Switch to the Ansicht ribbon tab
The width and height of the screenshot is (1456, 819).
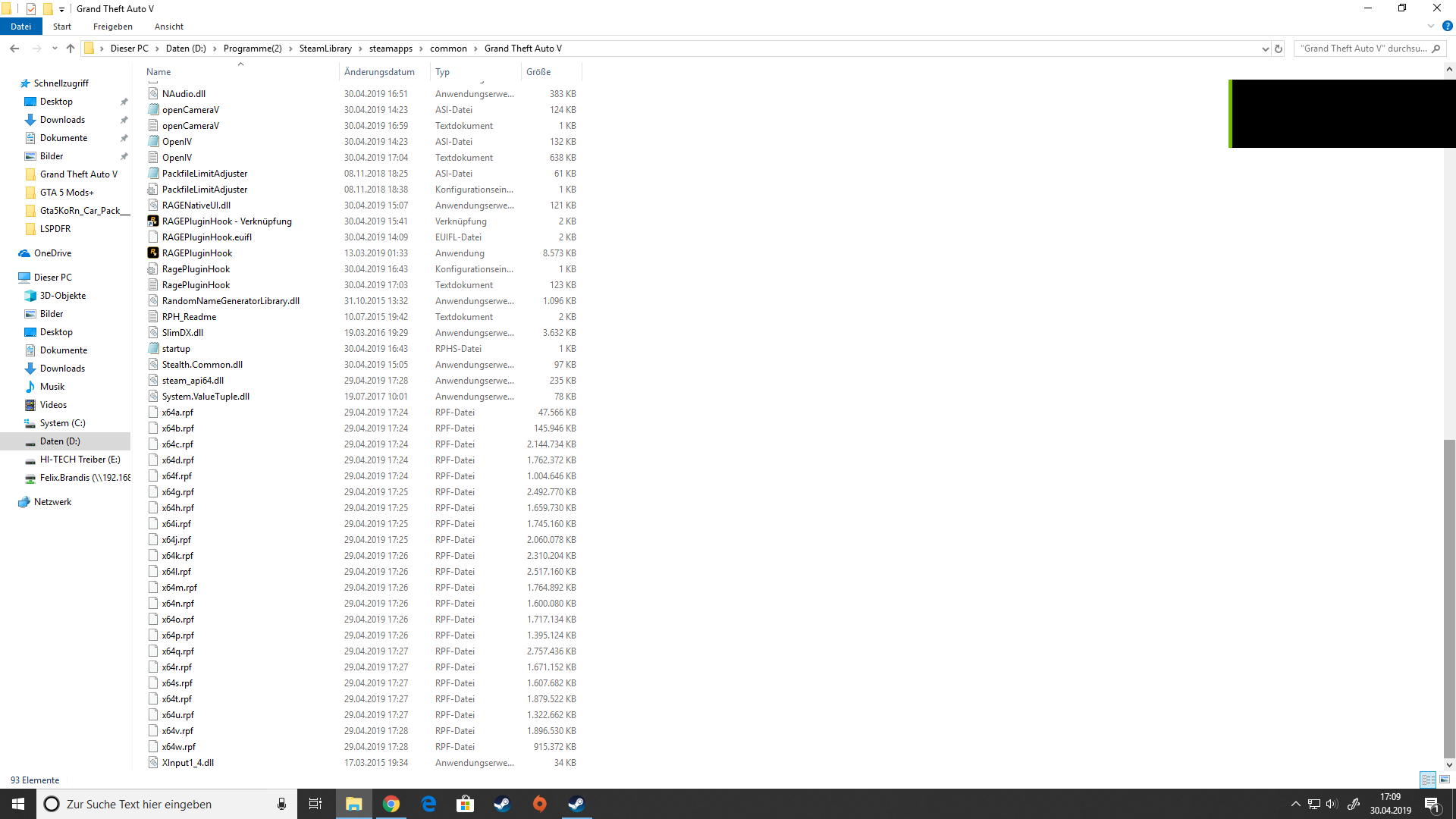coord(168,27)
